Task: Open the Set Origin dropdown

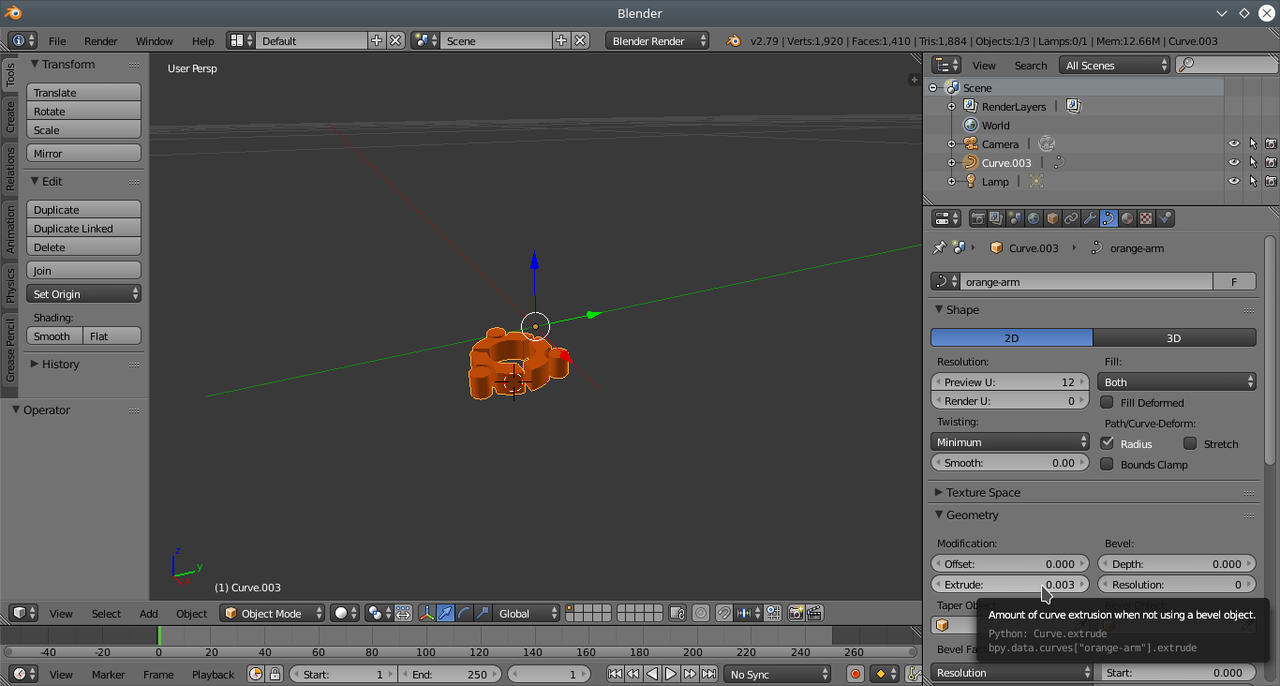Action: [84, 294]
